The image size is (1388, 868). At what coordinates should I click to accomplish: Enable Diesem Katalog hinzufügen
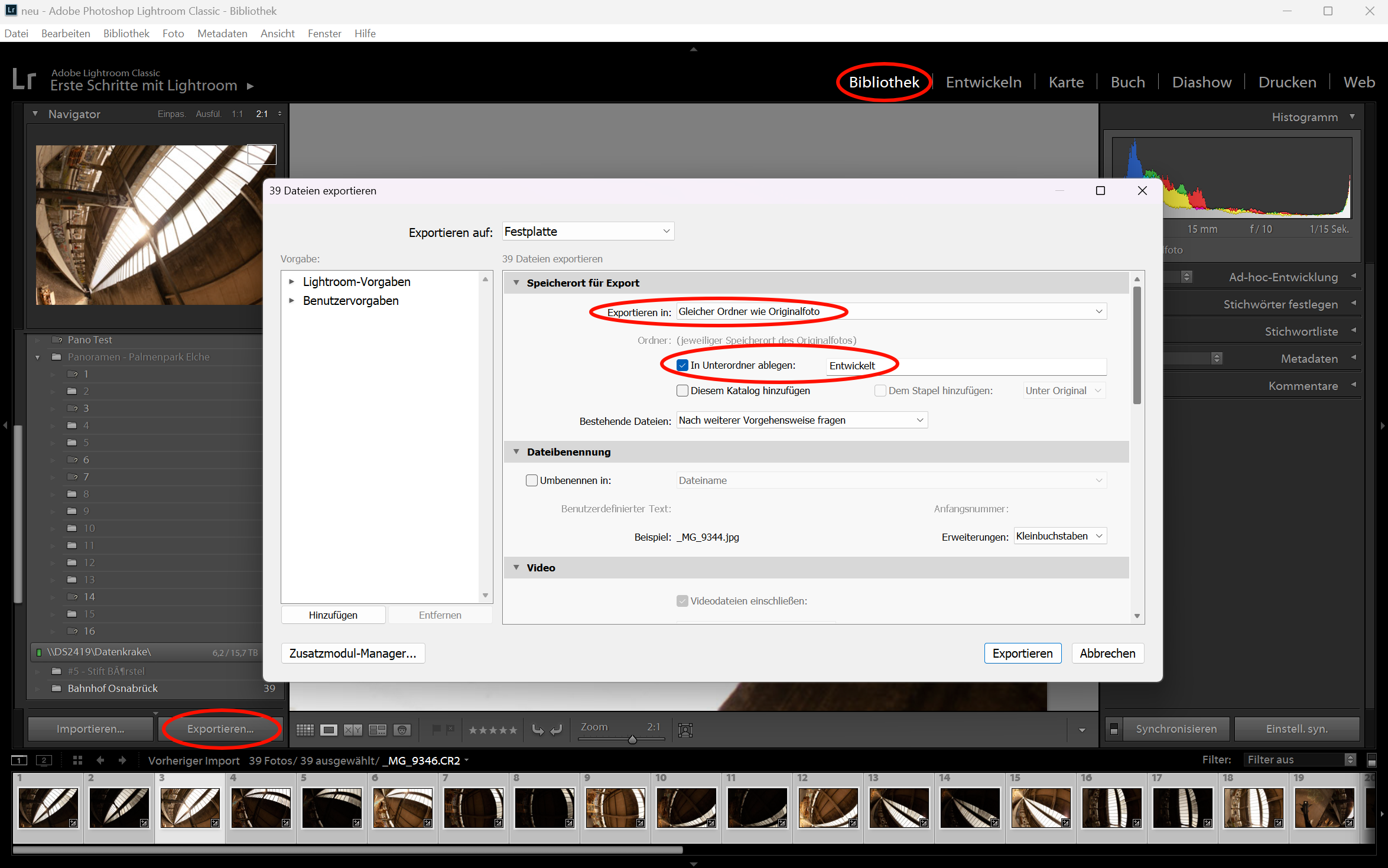[682, 391]
